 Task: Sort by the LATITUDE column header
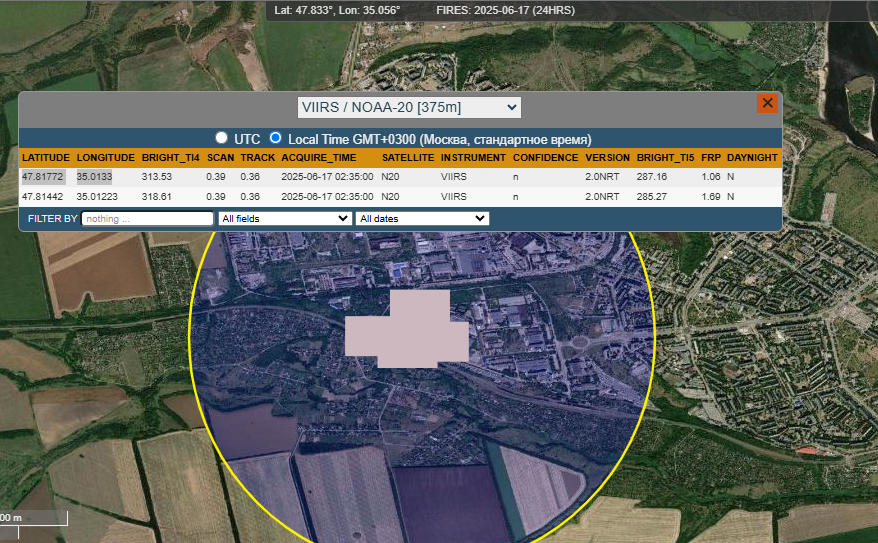pos(46,158)
